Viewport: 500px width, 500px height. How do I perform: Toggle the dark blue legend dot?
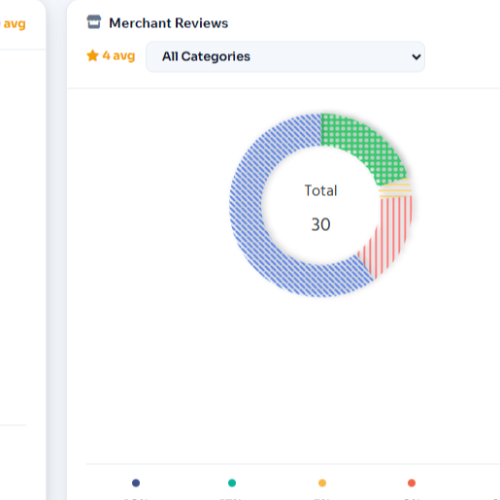[136, 483]
